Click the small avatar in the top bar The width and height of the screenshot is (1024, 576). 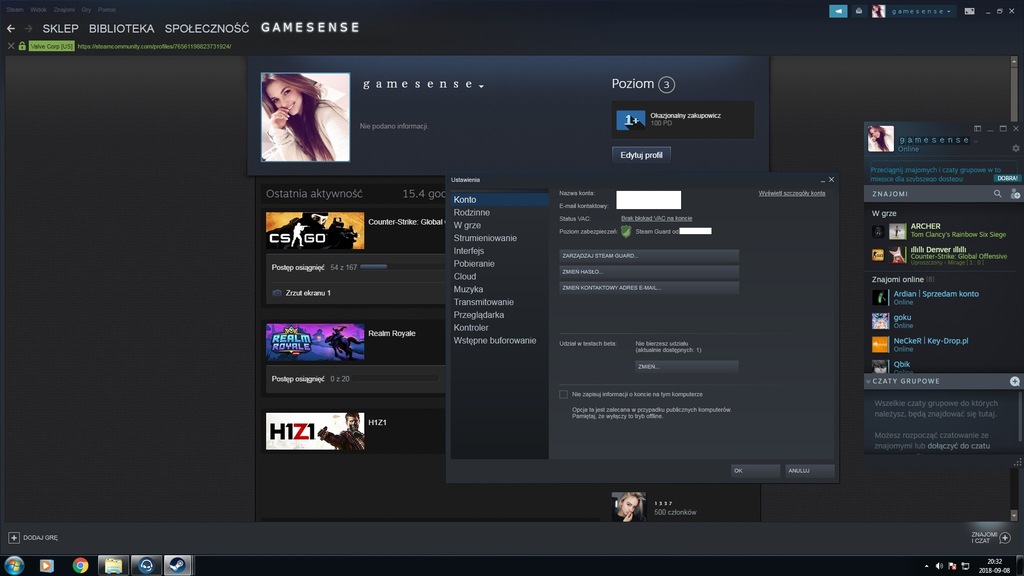(x=878, y=11)
